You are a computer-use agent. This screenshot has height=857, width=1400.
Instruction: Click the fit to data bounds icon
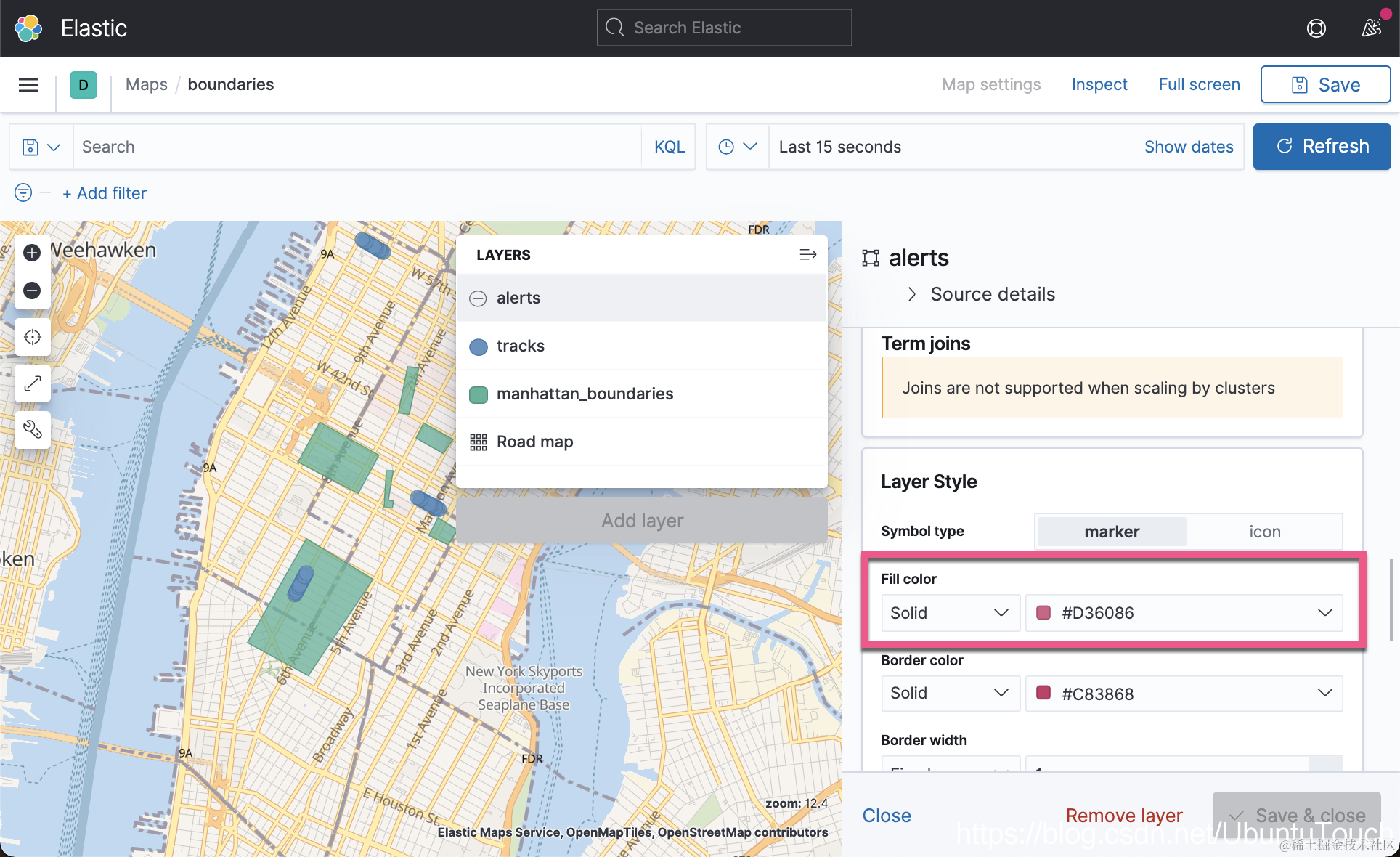pos(32,337)
